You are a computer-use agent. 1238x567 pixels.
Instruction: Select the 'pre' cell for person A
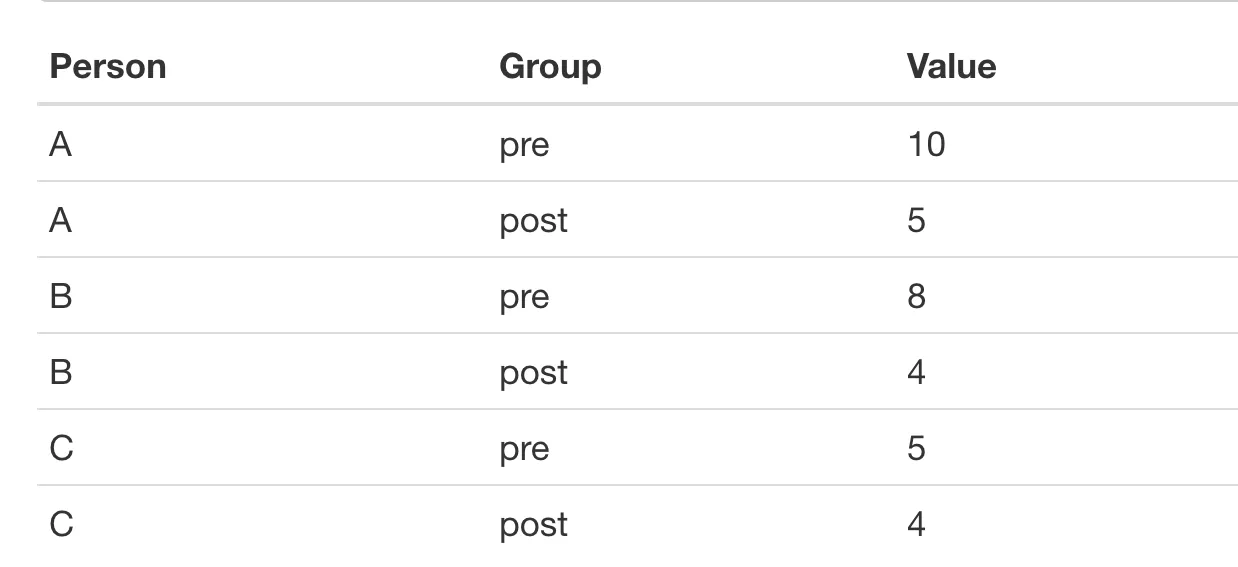tap(524, 147)
